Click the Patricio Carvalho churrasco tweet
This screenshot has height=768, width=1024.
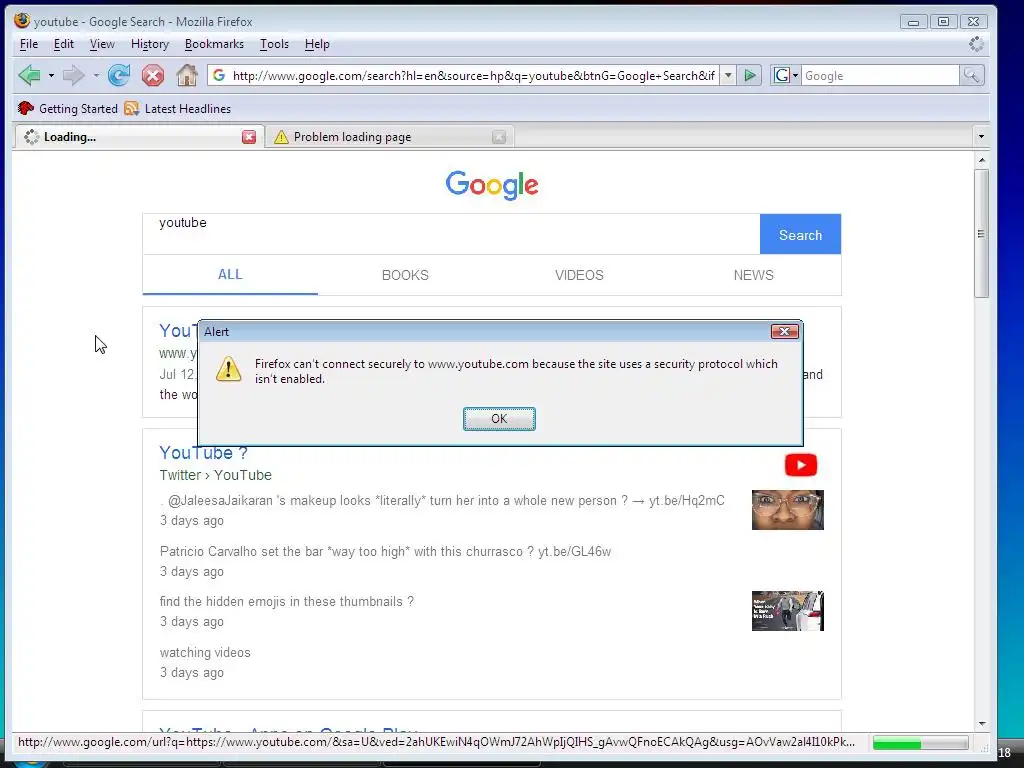(x=385, y=552)
